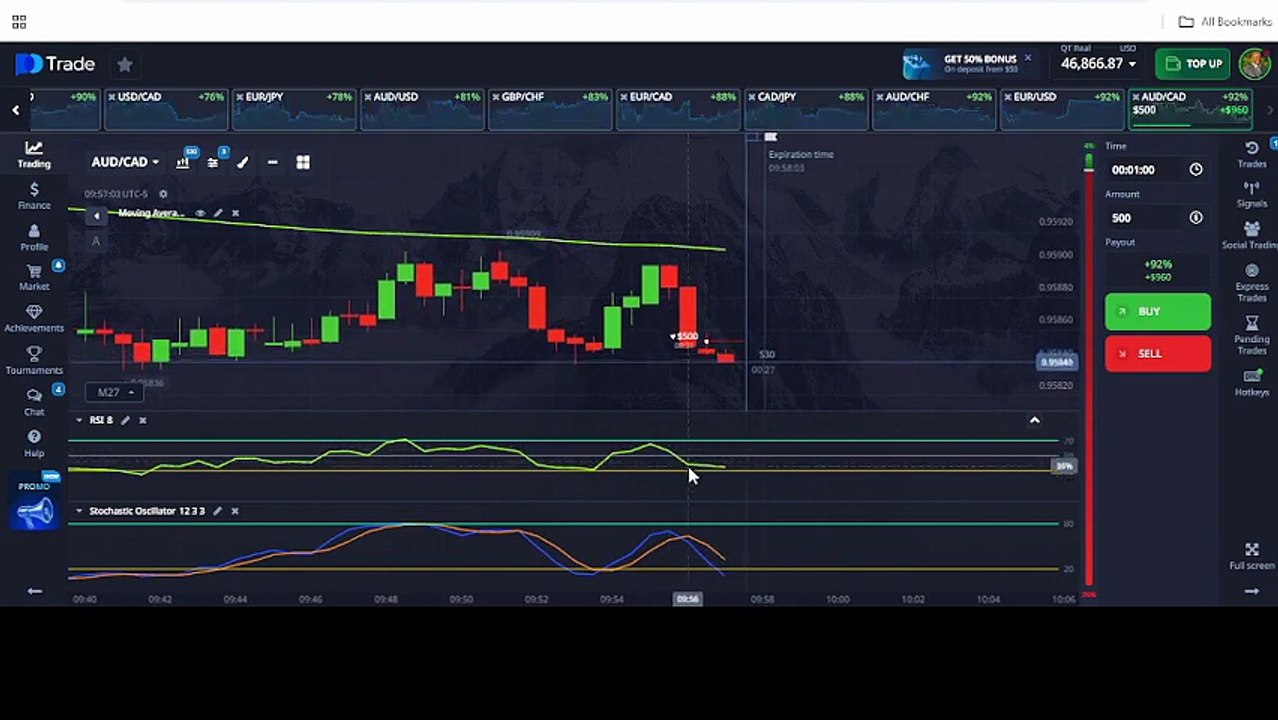The image size is (1278, 720).
Task: Switch to the EUR/USD asset tab
Action: point(1062,109)
